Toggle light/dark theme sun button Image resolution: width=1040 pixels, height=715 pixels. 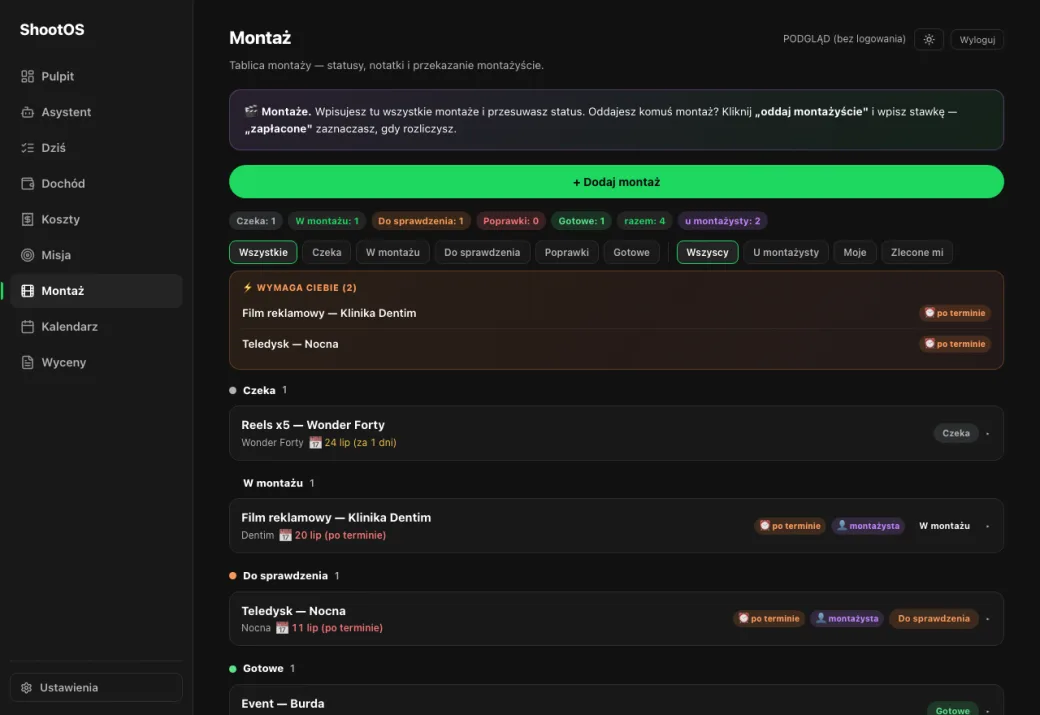(929, 39)
